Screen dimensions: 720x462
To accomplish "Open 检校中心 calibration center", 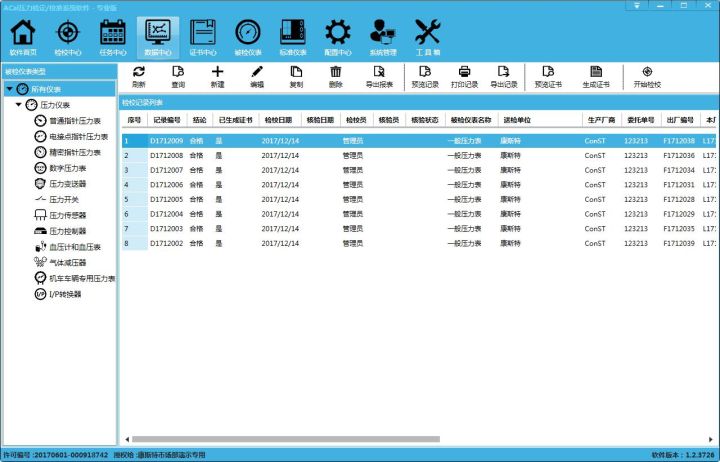I will click(x=67, y=35).
